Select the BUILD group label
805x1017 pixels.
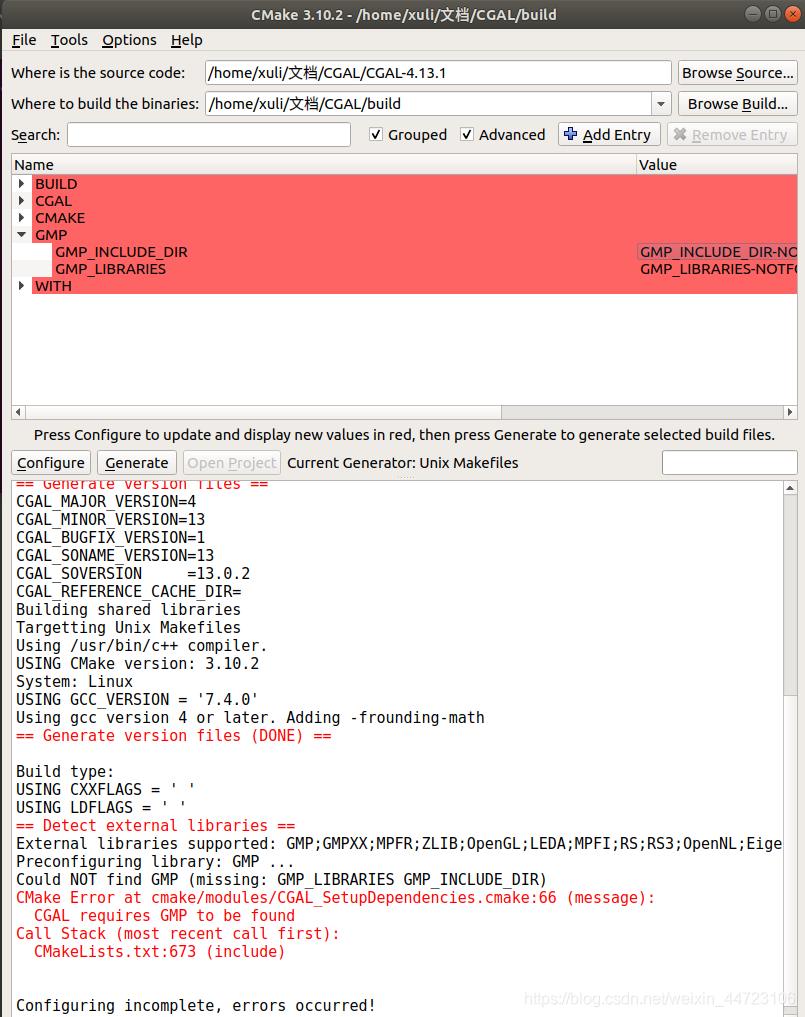(56, 184)
